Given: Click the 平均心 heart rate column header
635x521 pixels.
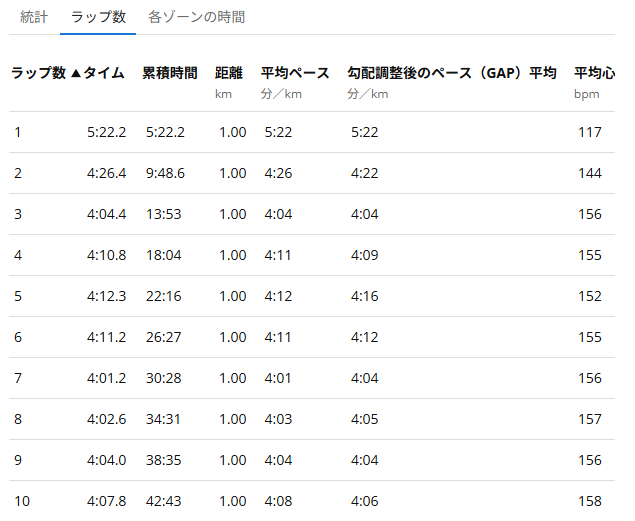Looking at the screenshot, I should click(594, 74).
